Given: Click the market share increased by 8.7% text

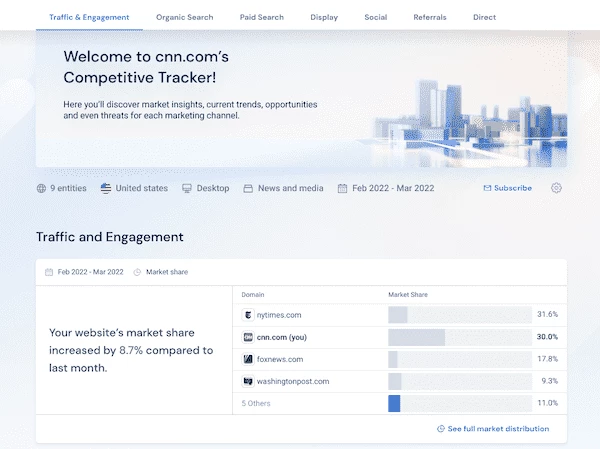Looking at the screenshot, I should pyautogui.click(x=131, y=350).
